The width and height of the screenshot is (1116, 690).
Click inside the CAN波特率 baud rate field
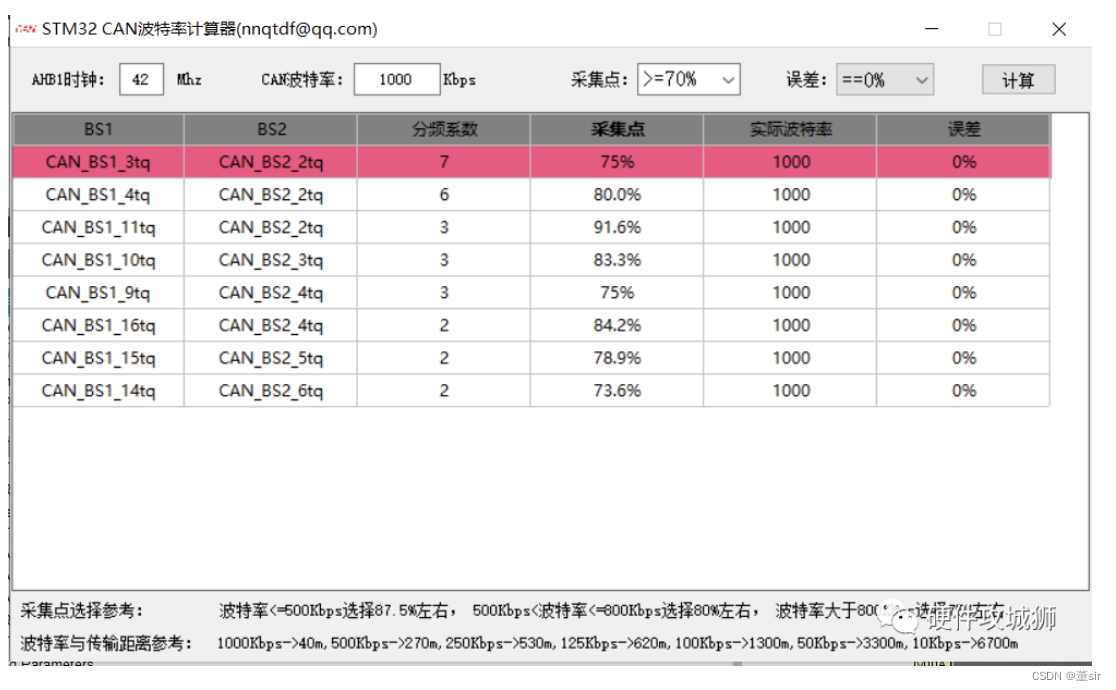click(x=395, y=78)
